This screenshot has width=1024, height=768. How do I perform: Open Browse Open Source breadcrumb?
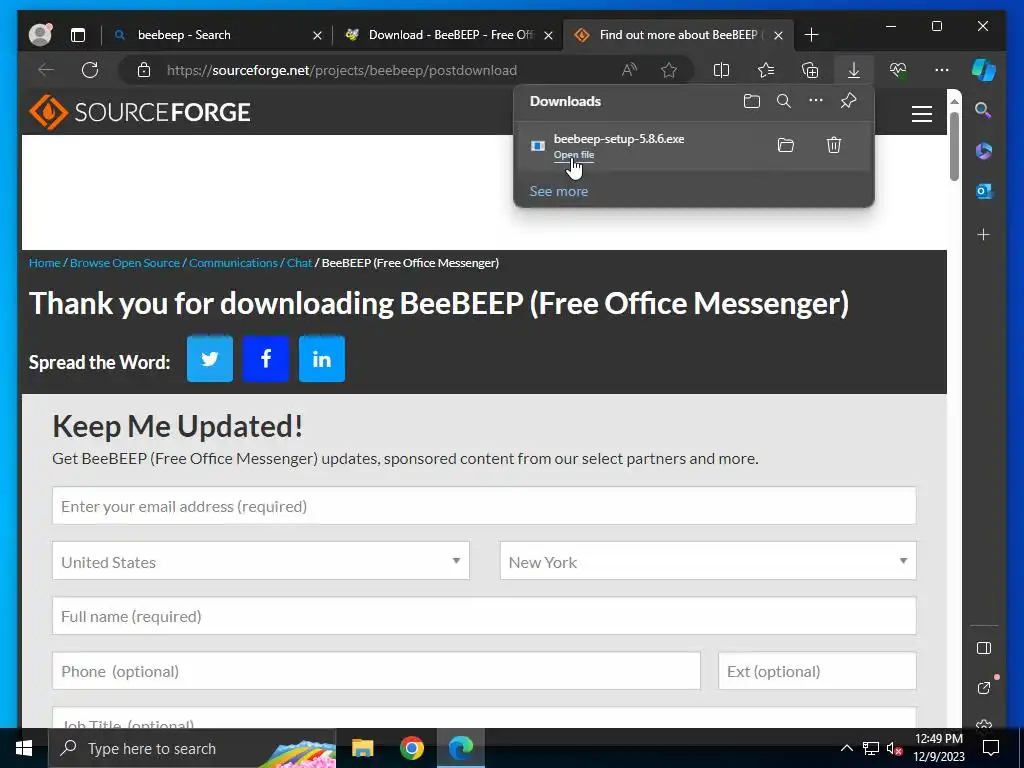click(x=125, y=263)
